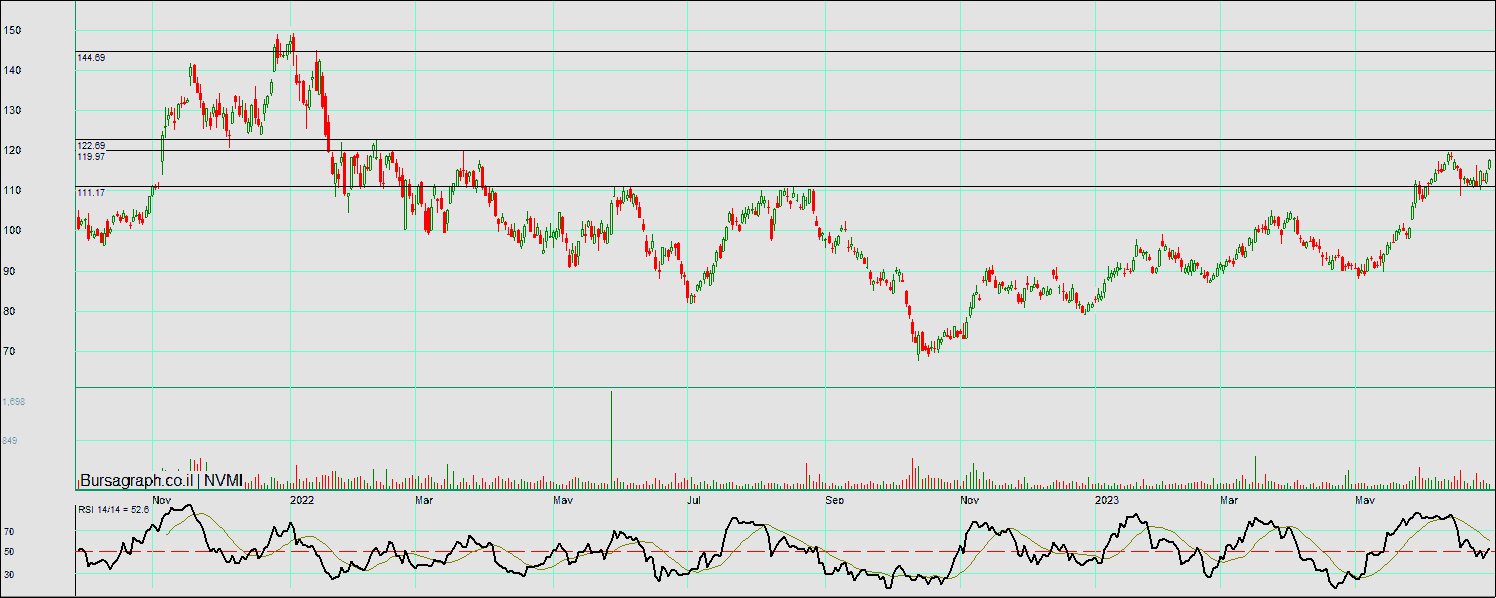Click the 2022 marker on the time axis
The width and height of the screenshot is (1496, 598).
[x=301, y=499]
